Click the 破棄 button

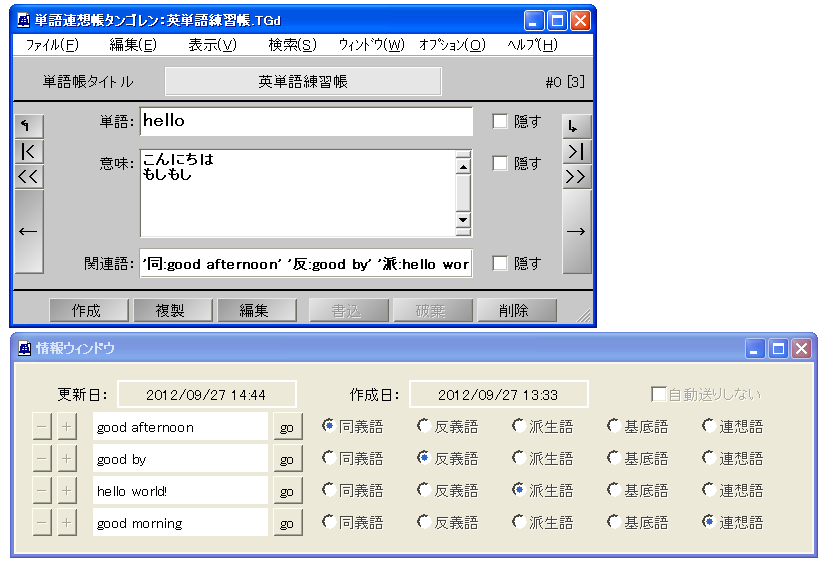(x=433, y=310)
